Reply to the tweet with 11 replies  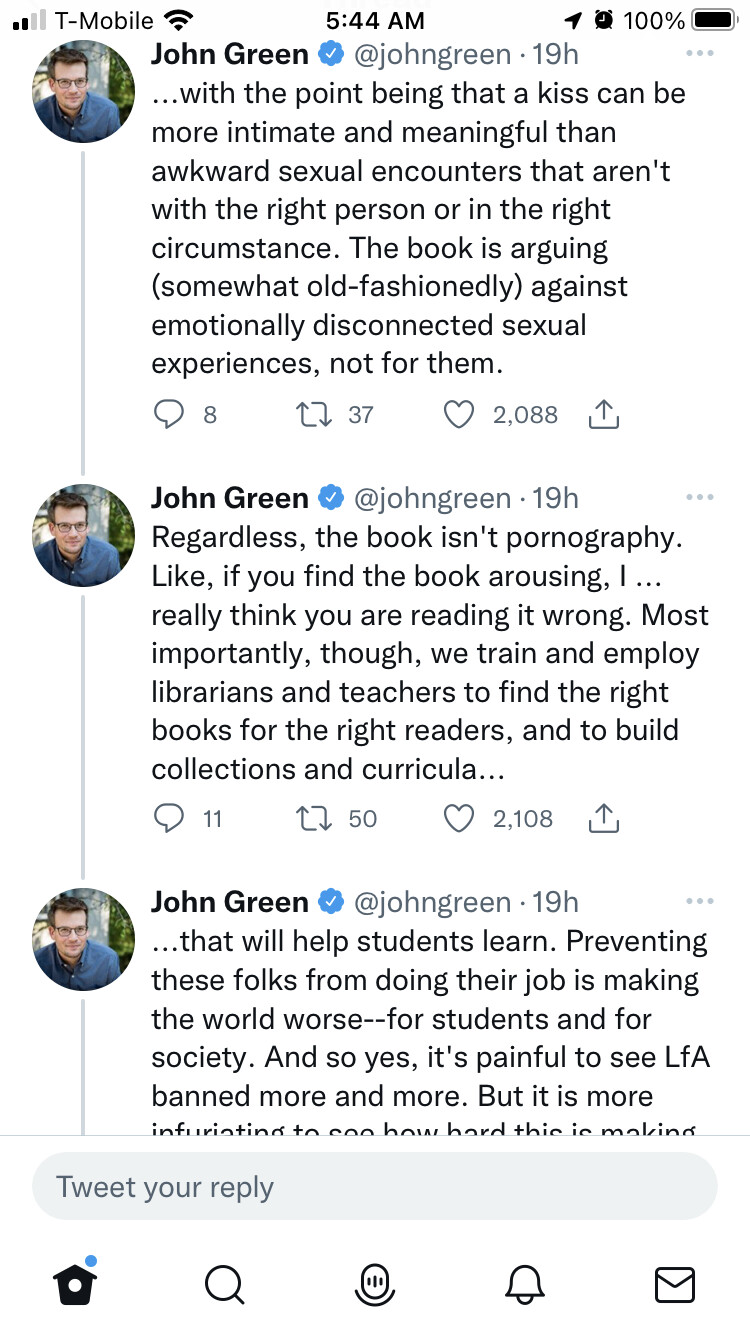[168, 818]
